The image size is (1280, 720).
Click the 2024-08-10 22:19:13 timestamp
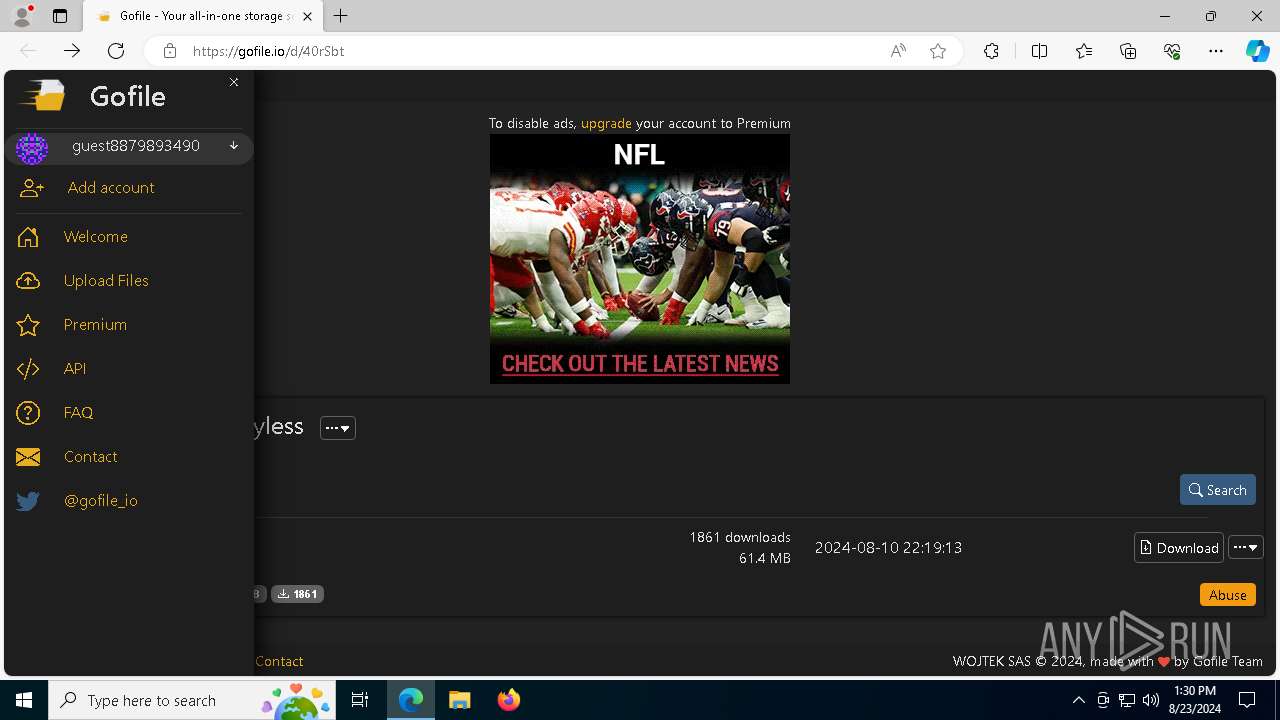click(888, 547)
